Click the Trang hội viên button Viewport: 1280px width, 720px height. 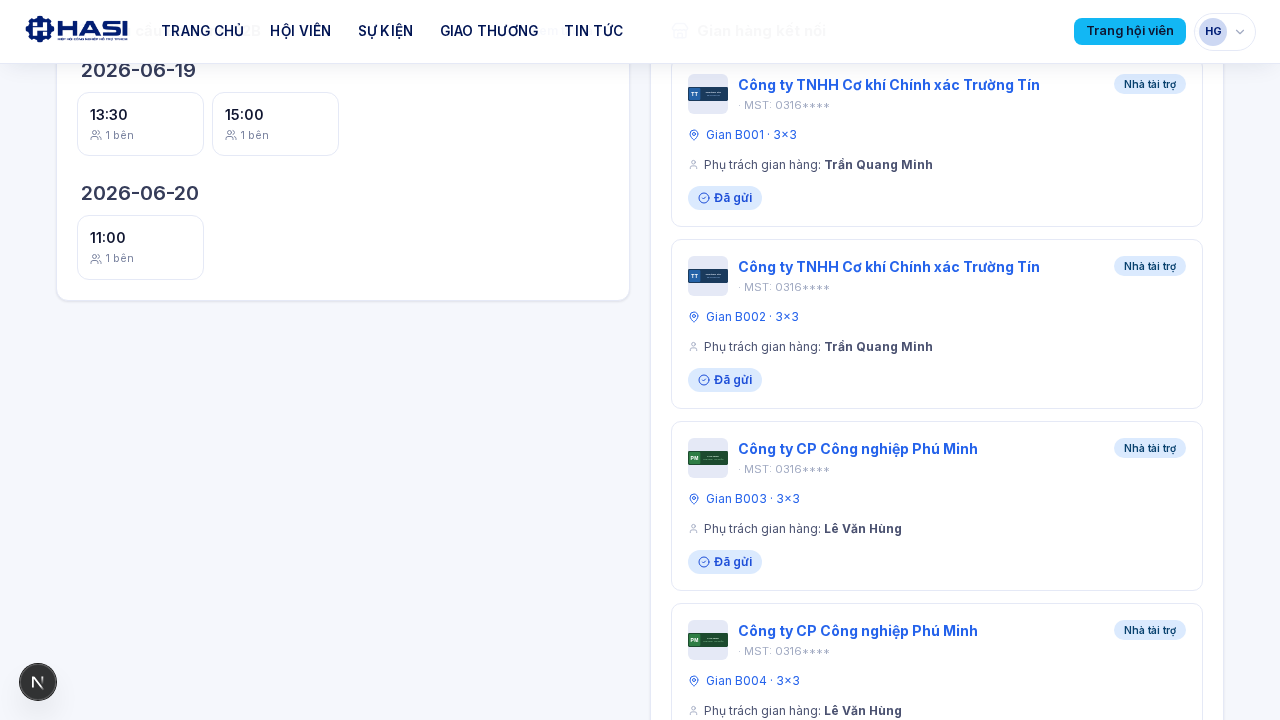(x=1130, y=31)
